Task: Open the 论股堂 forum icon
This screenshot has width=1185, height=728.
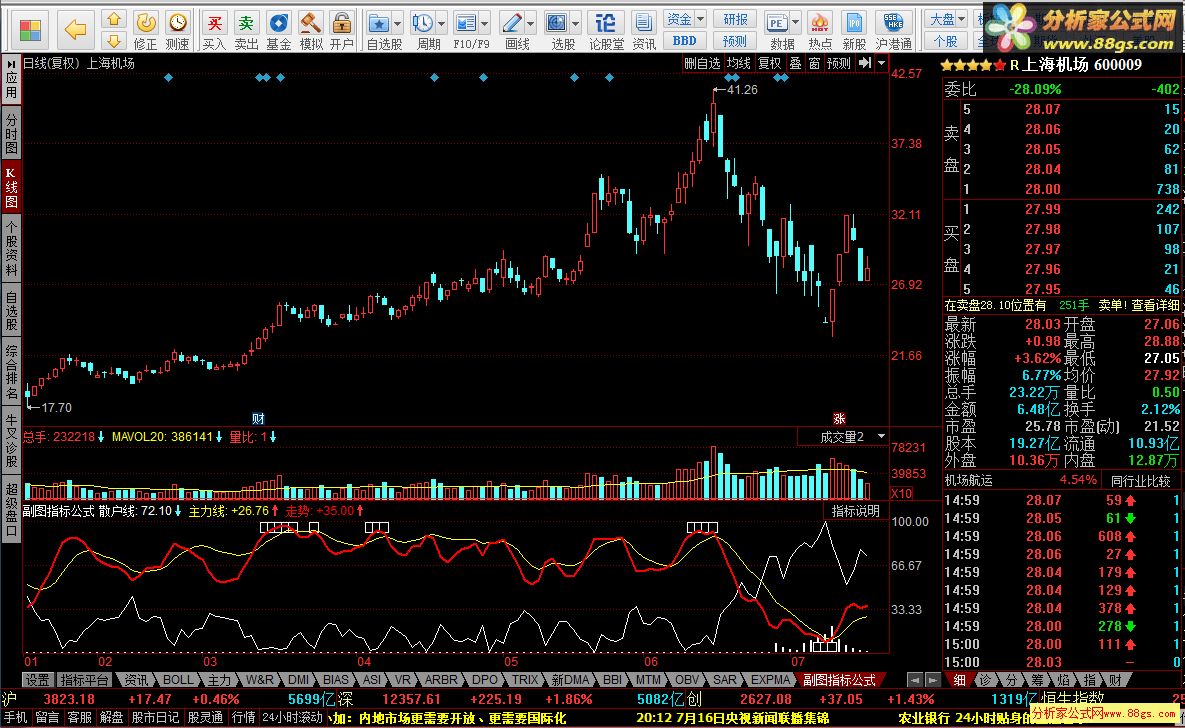Action: pyautogui.click(x=606, y=30)
